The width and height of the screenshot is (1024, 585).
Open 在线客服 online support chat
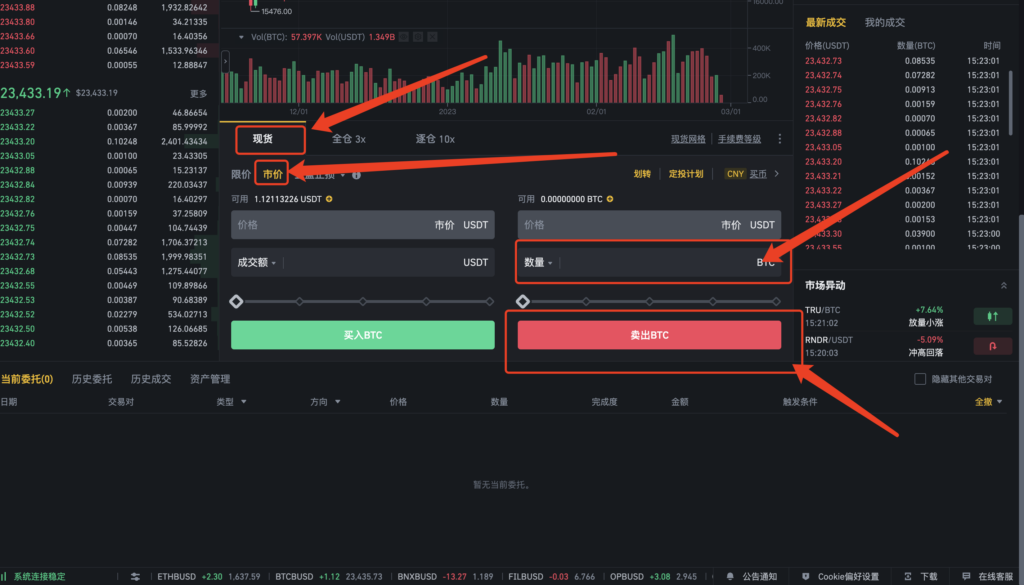988,577
